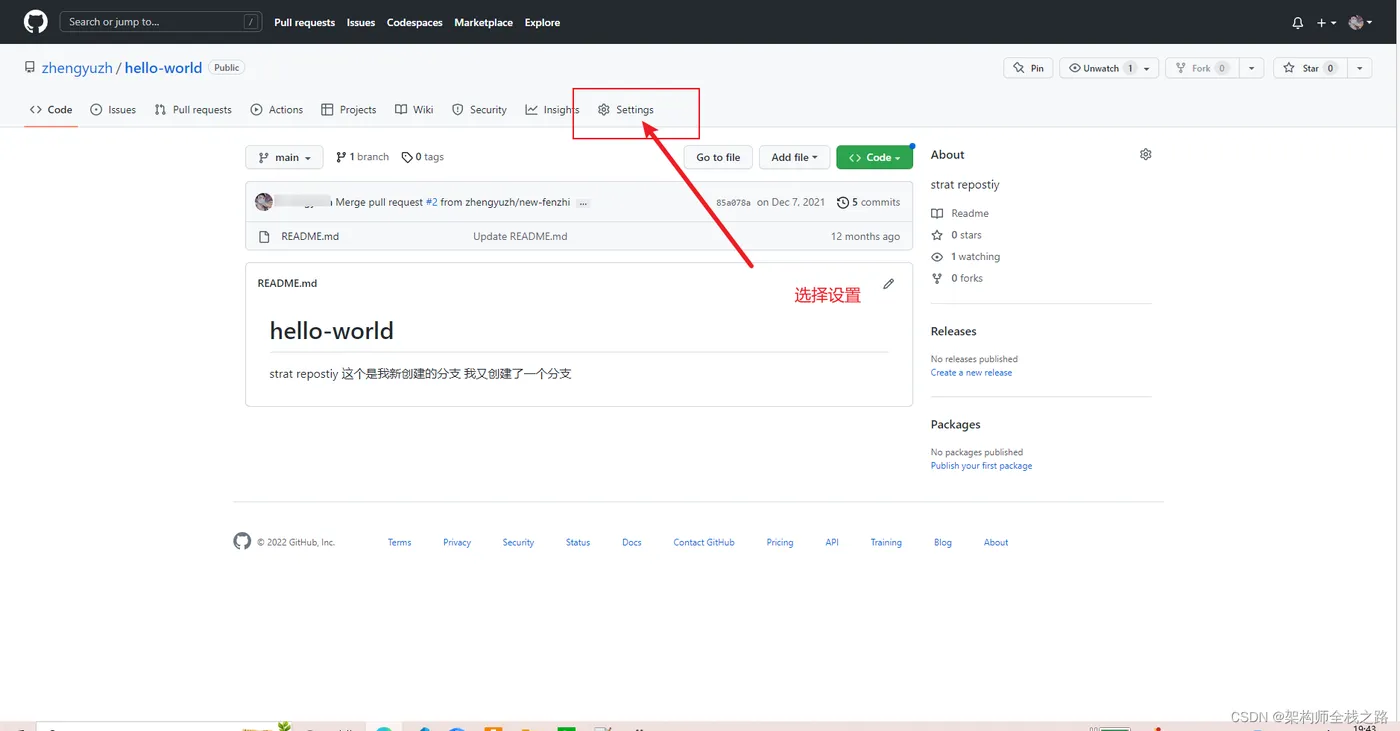Expand the Unwatch options dropdown arrow
This screenshot has height=731, width=1400.
(x=1148, y=68)
